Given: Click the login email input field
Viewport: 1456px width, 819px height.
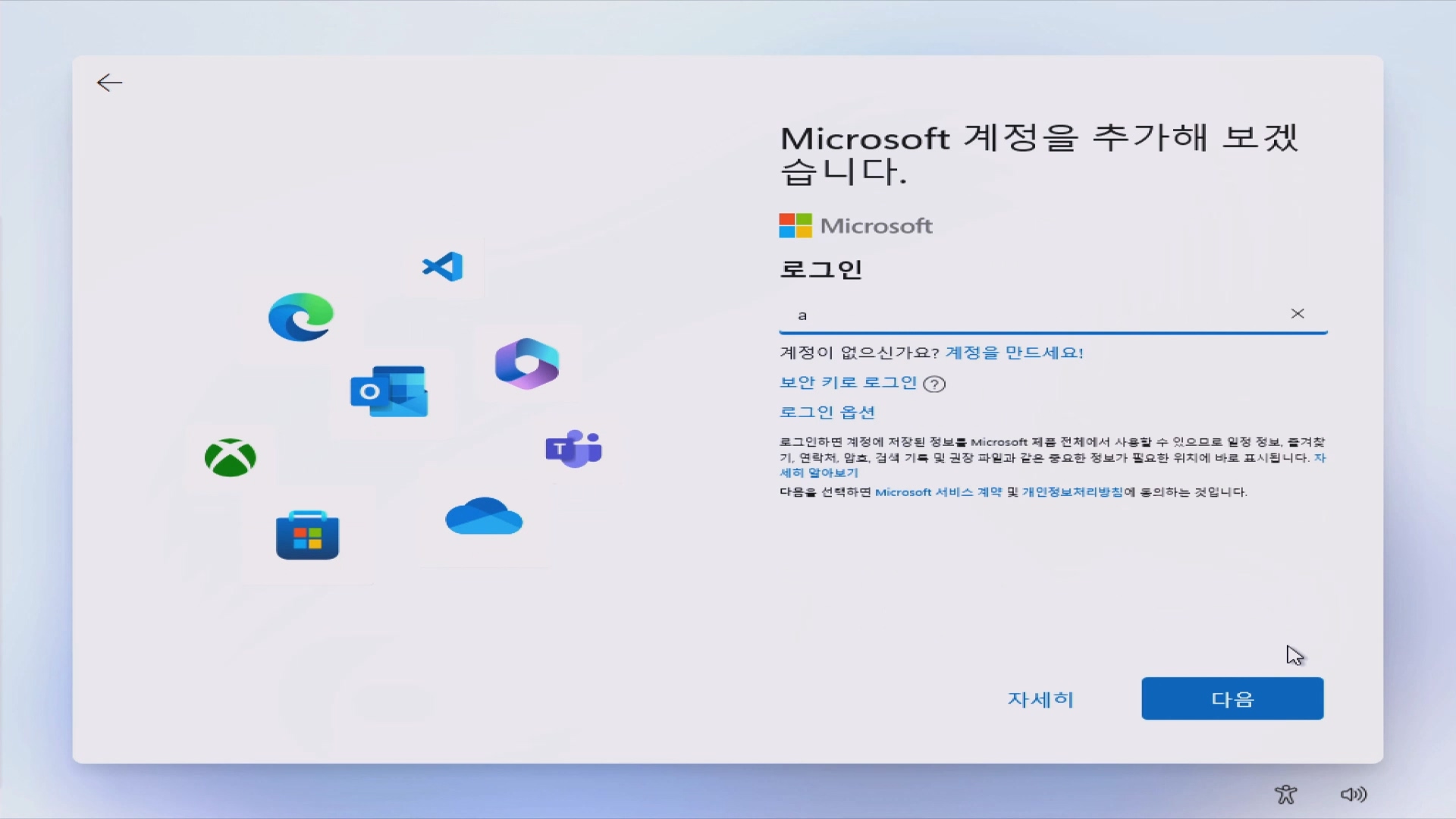Looking at the screenshot, I should [x=1031, y=315].
